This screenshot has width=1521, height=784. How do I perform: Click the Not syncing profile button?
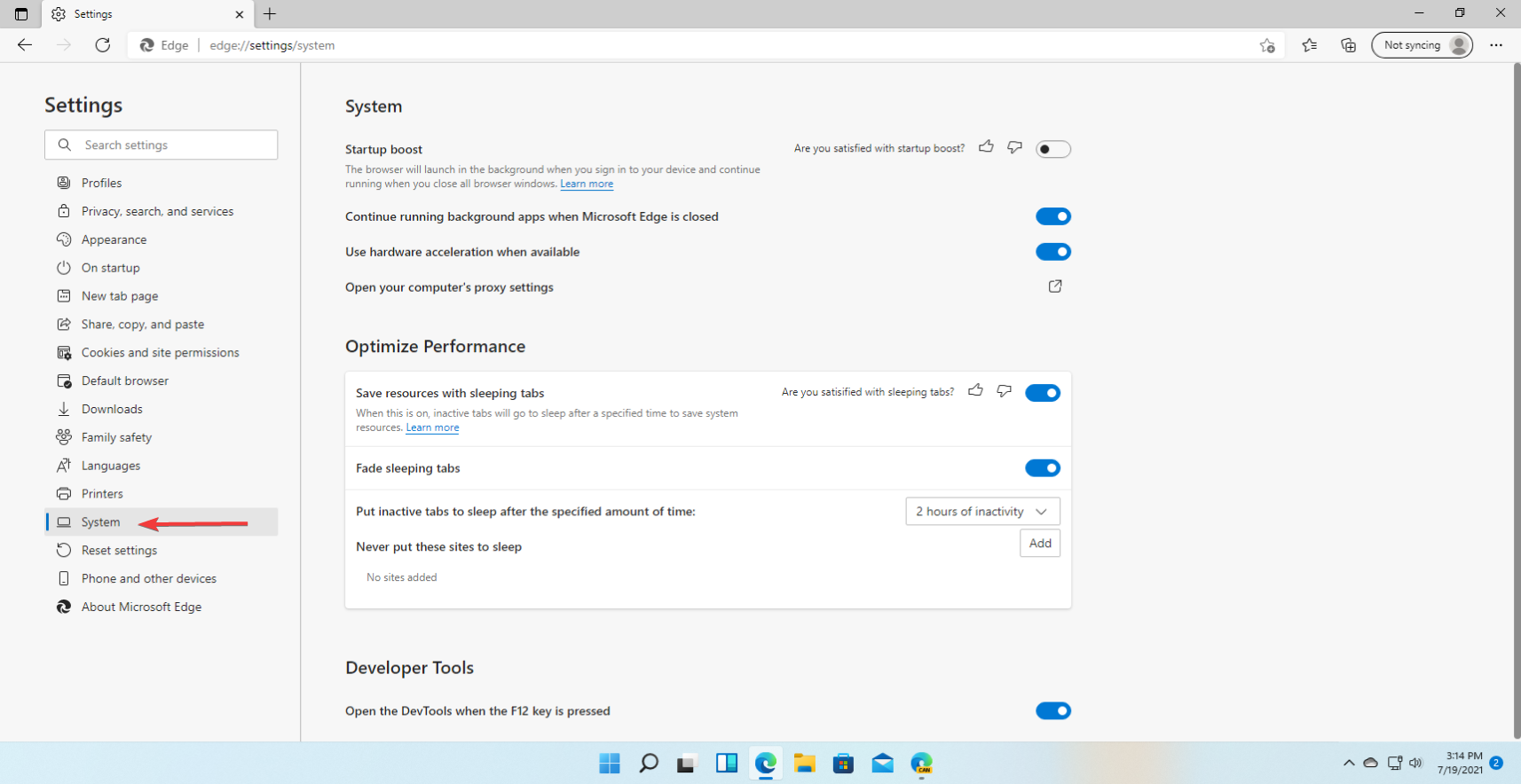[1422, 45]
